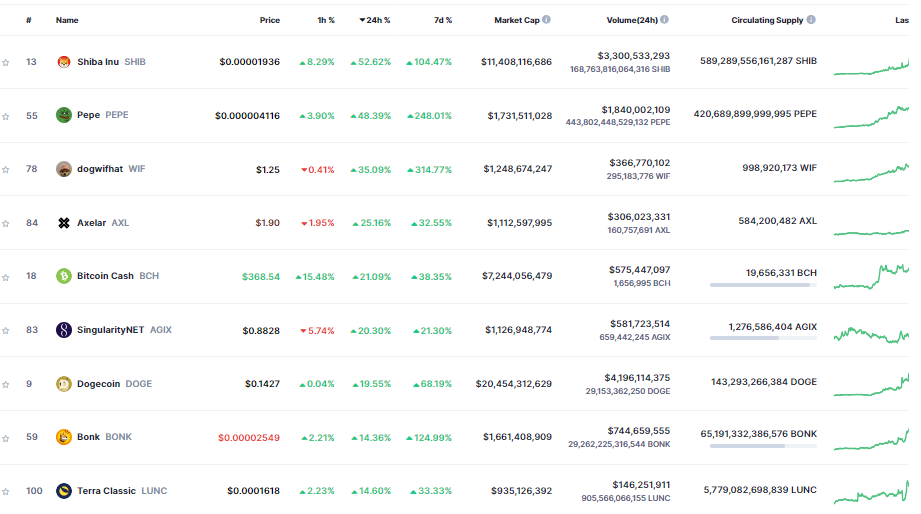Viewport: 921px width, 514px height.
Task: Open the Shiba Inu coin page
Action: click(x=98, y=62)
